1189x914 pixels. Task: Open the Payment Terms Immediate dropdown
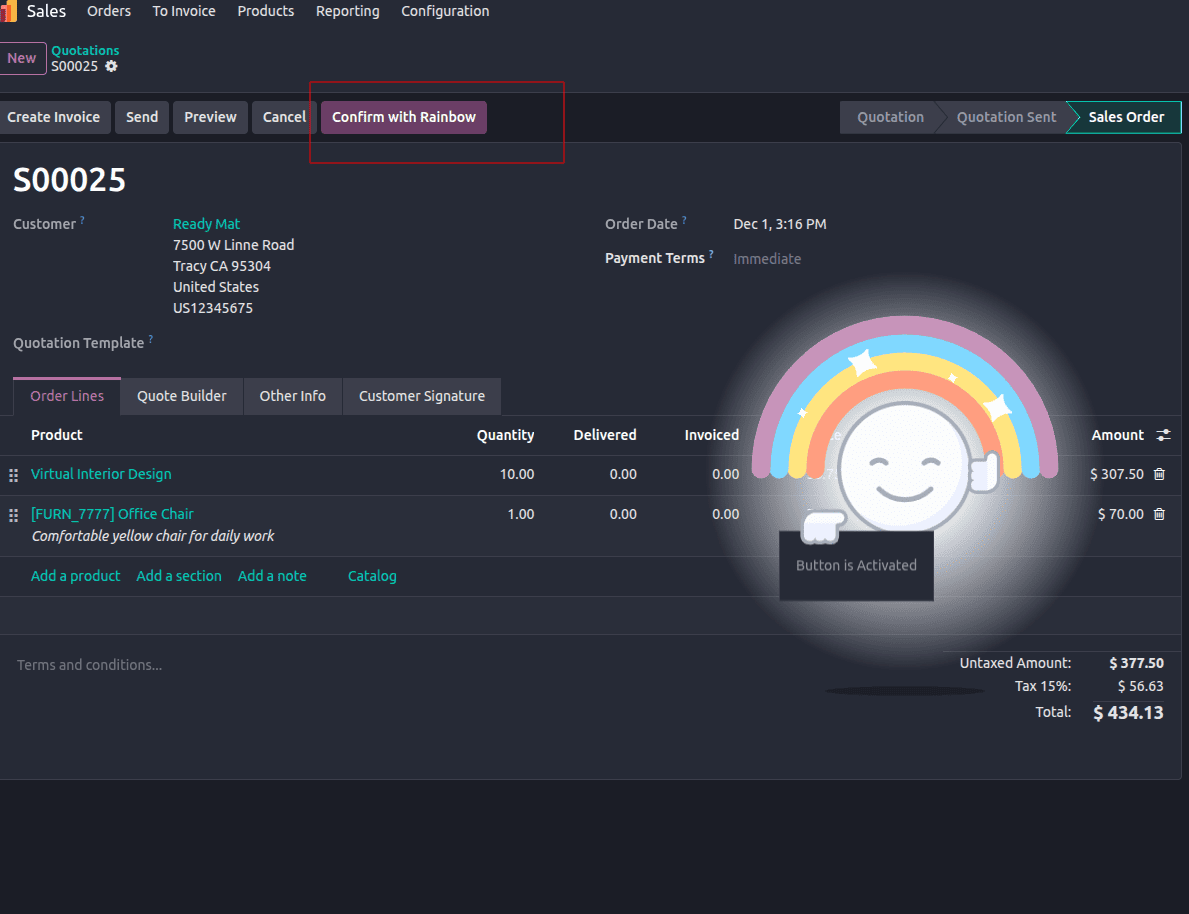pos(767,258)
